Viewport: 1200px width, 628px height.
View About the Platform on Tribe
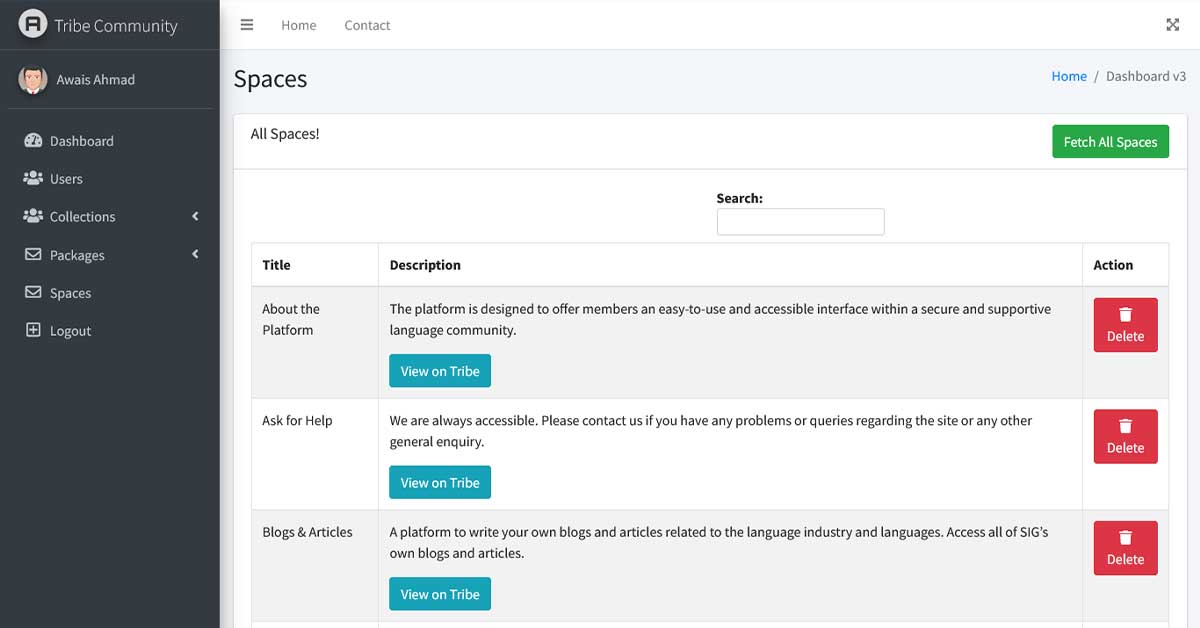tap(440, 371)
